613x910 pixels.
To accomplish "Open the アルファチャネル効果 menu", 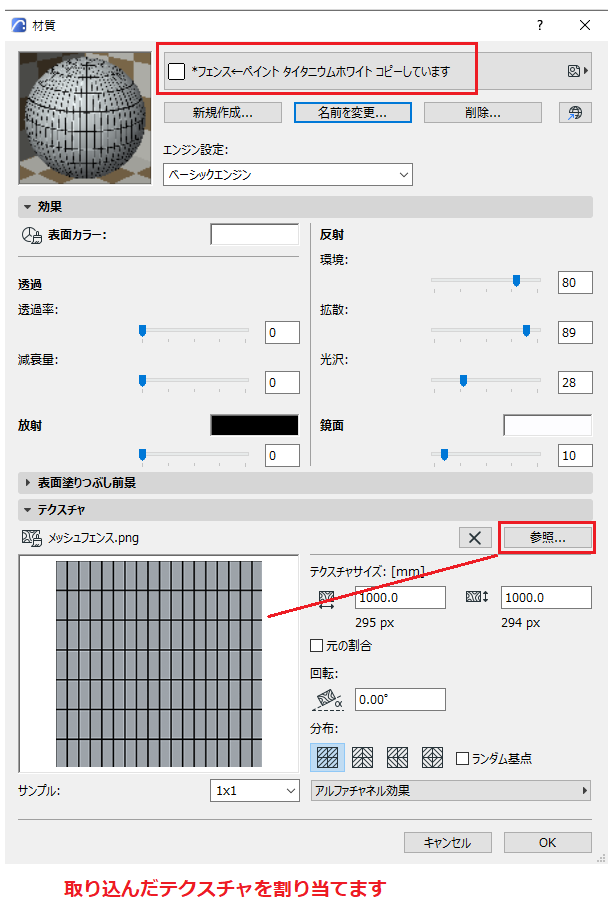I will point(451,790).
